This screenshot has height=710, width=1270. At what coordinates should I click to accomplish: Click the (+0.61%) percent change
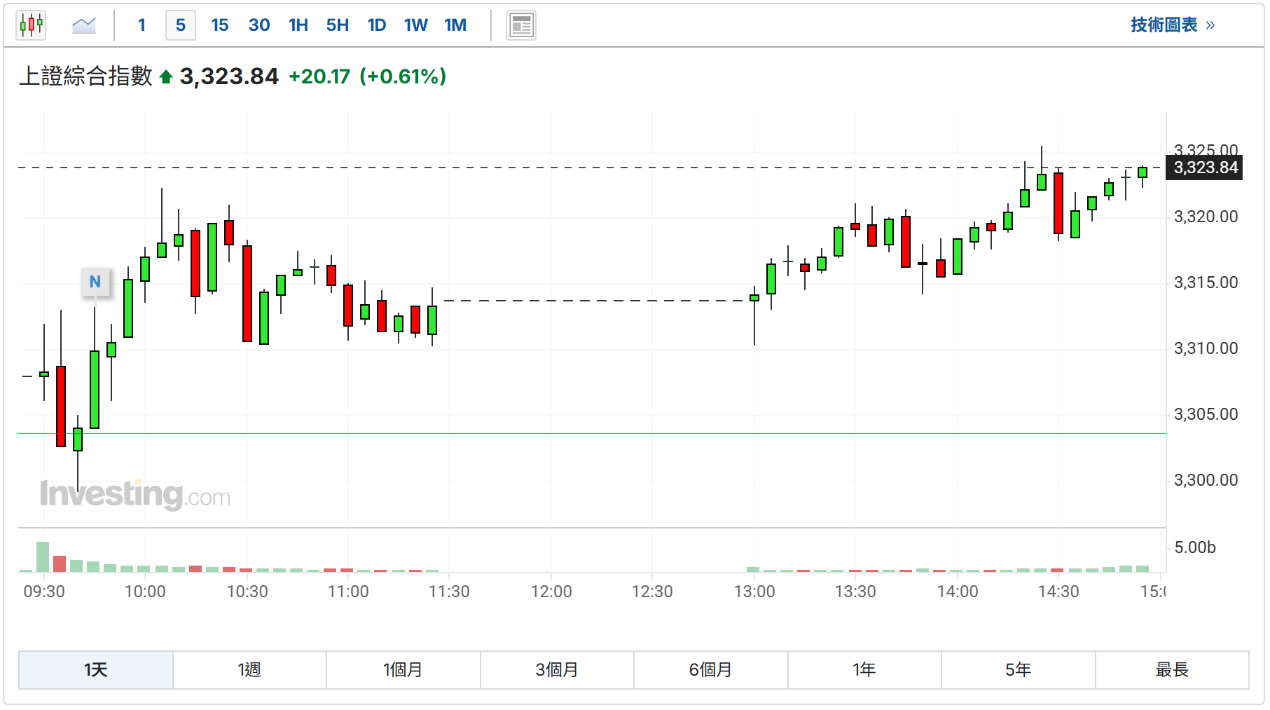coord(403,76)
